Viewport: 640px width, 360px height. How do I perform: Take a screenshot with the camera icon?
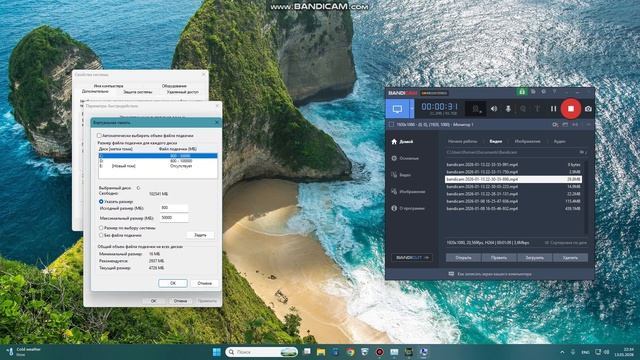(x=588, y=109)
